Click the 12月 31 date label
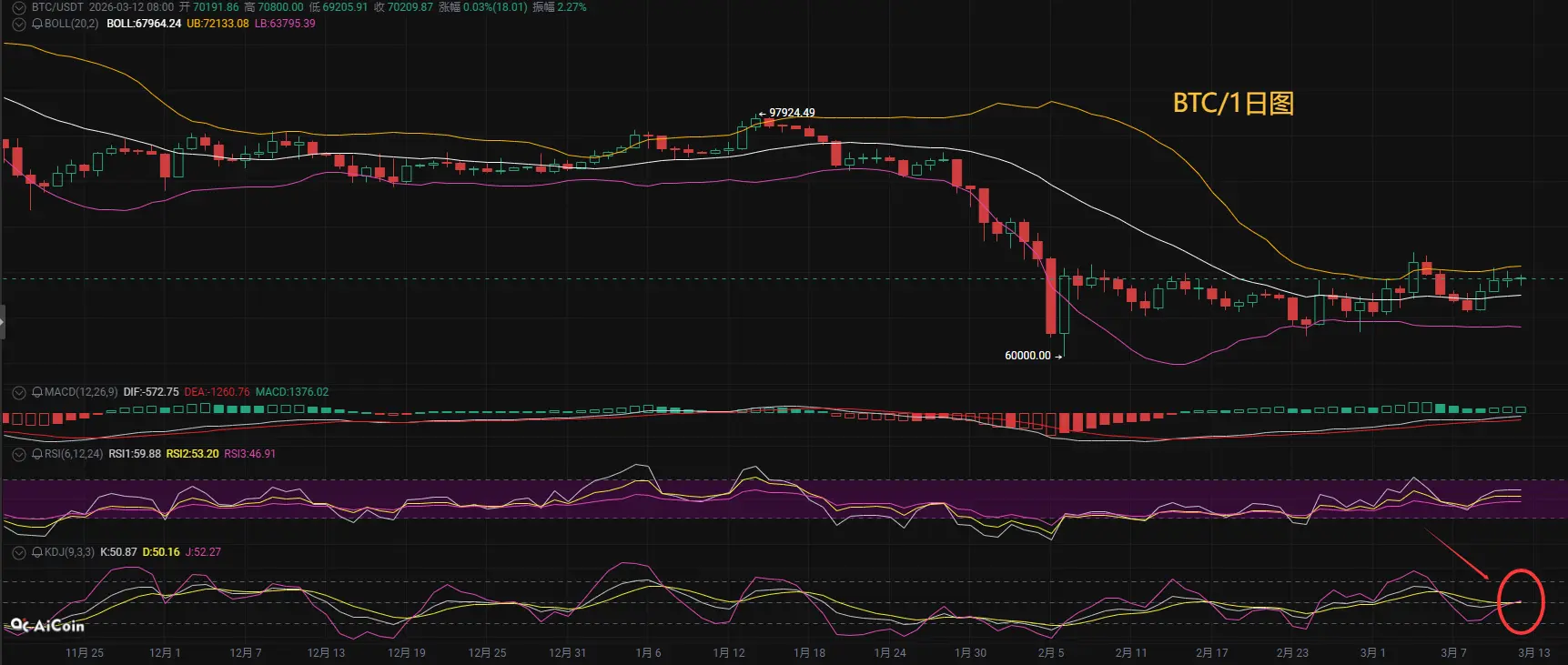Viewport: 1568px width, 665px height. (568, 653)
